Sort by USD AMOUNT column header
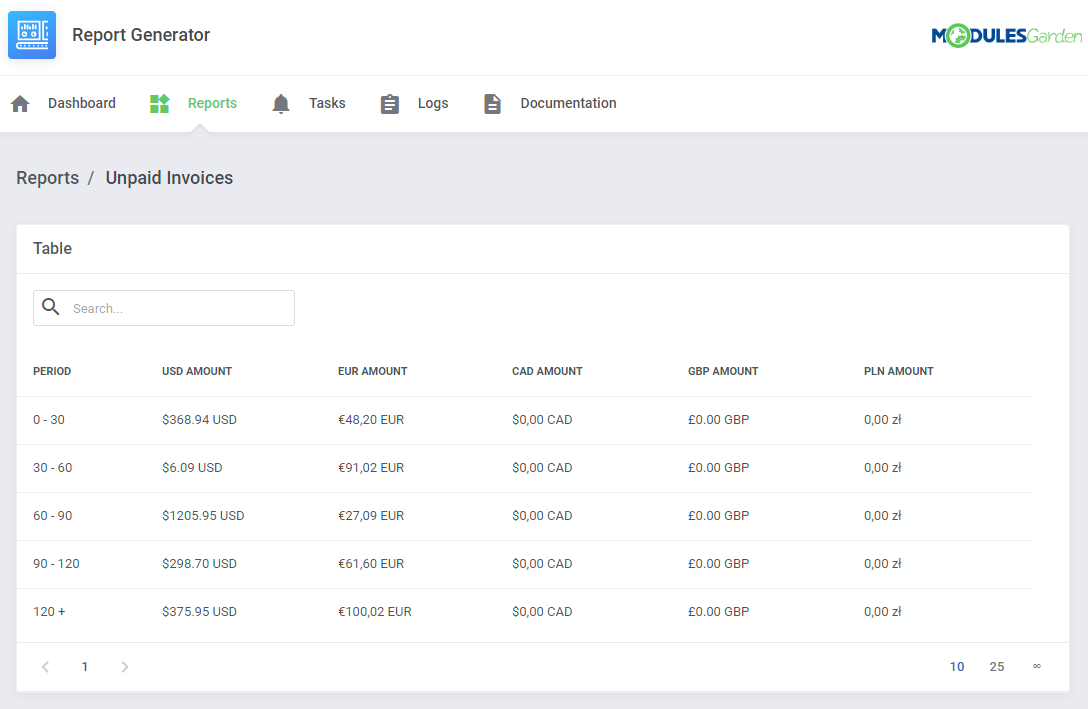The height and width of the screenshot is (709, 1088). click(x=197, y=372)
